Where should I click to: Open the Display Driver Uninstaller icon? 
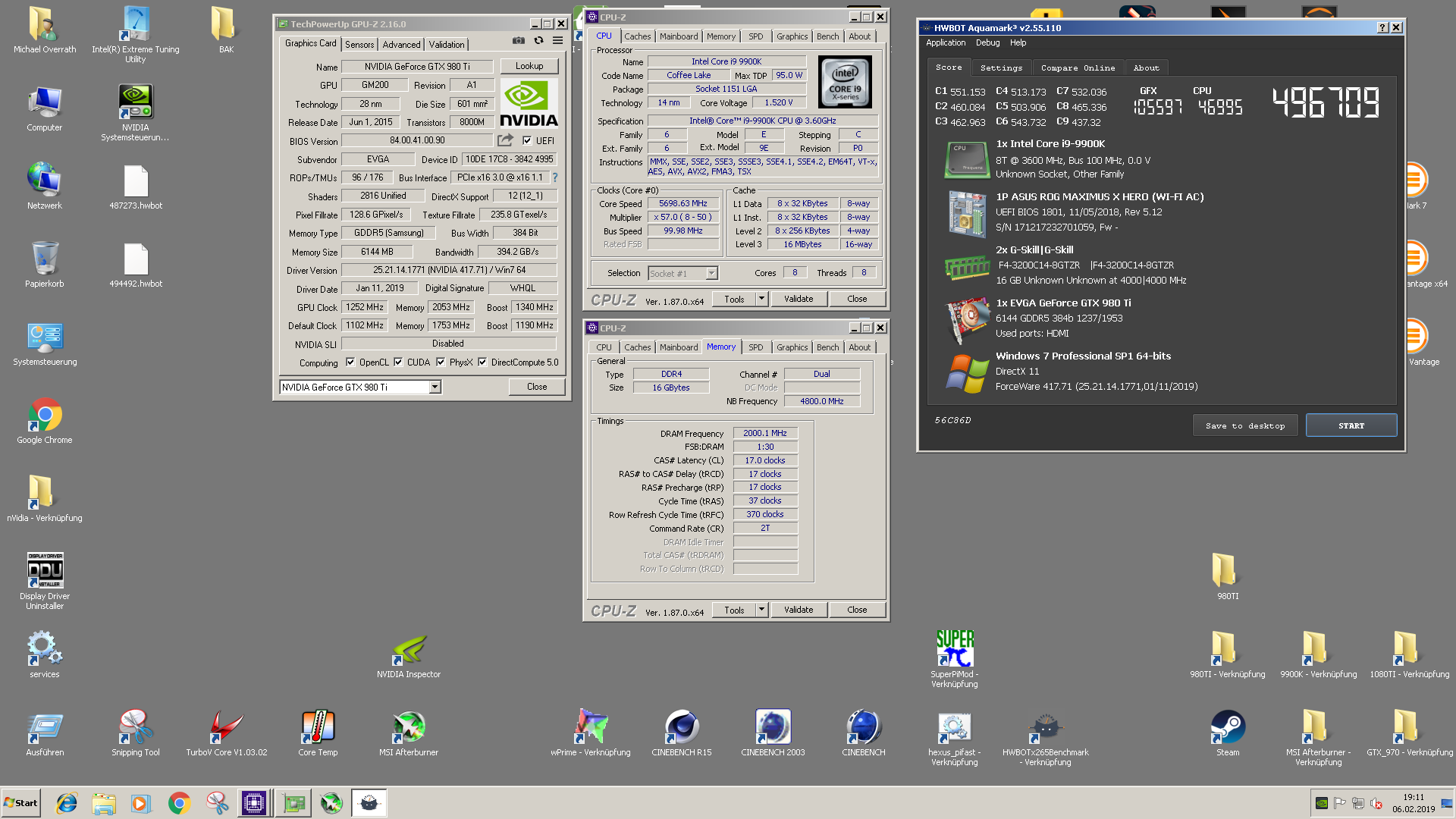point(45,581)
